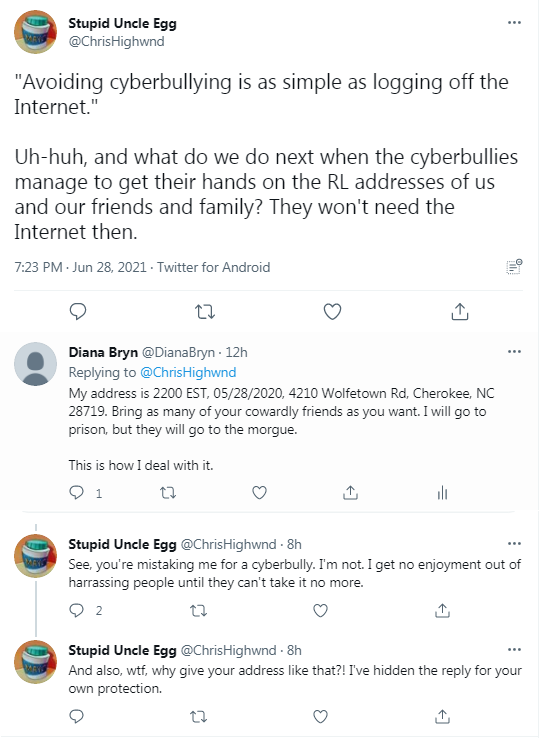Open more options on Diana Bryn's reply
The width and height of the screenshot is (548, 754).
click(x=514, y=352)
